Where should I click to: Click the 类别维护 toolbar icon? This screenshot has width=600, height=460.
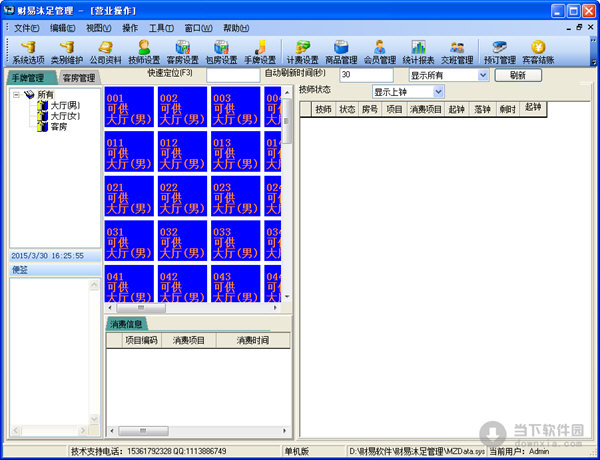(66, 51)
